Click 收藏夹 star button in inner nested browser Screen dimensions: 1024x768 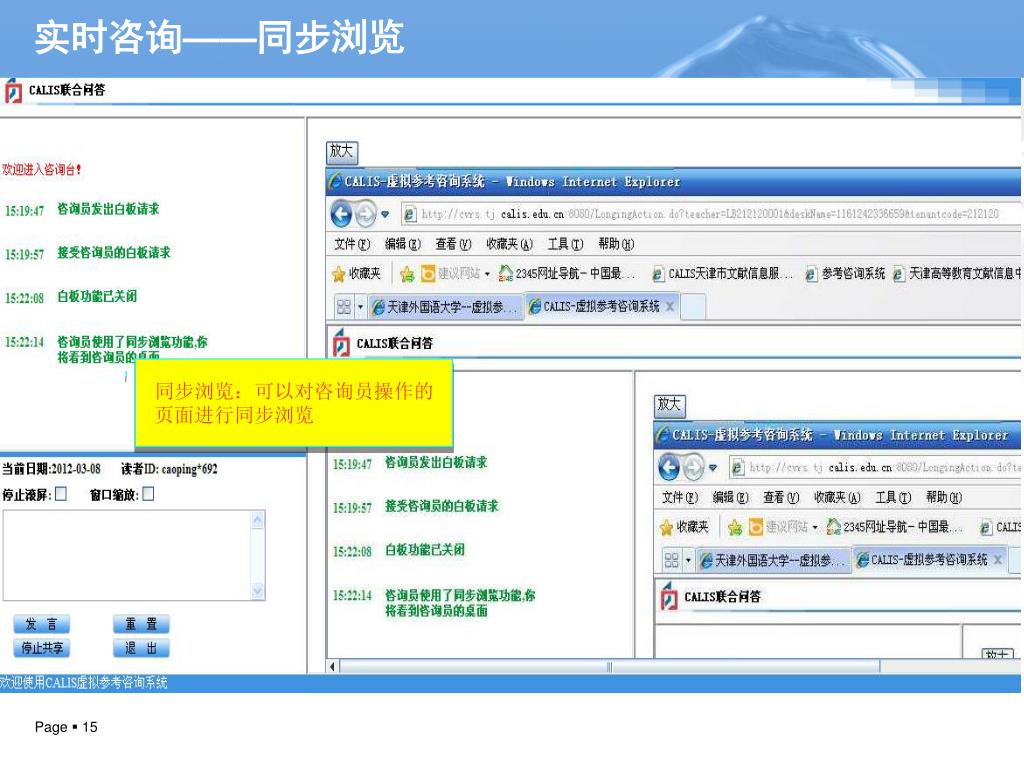[x=684, y=527]
